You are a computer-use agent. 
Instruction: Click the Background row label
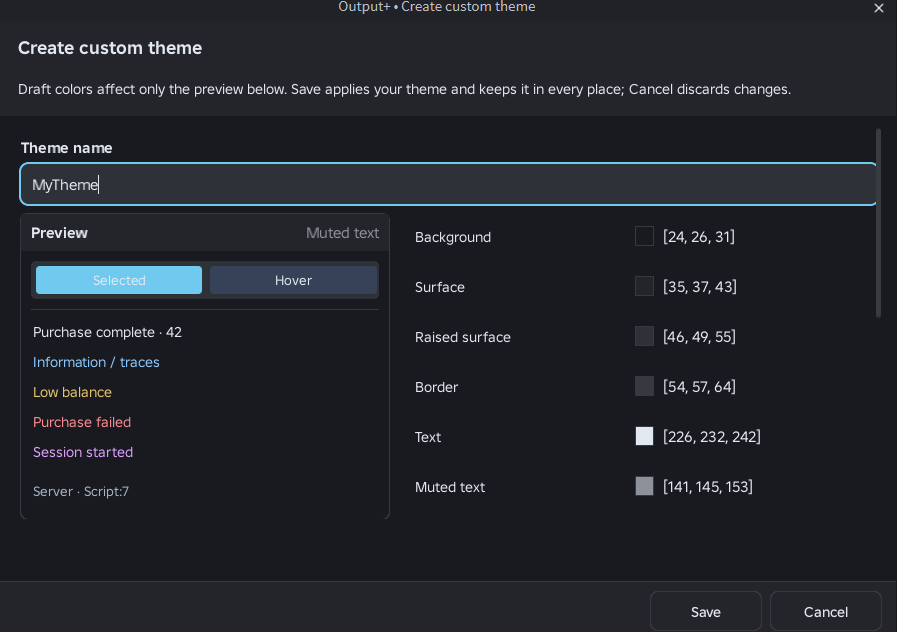(x=453, y=237)
